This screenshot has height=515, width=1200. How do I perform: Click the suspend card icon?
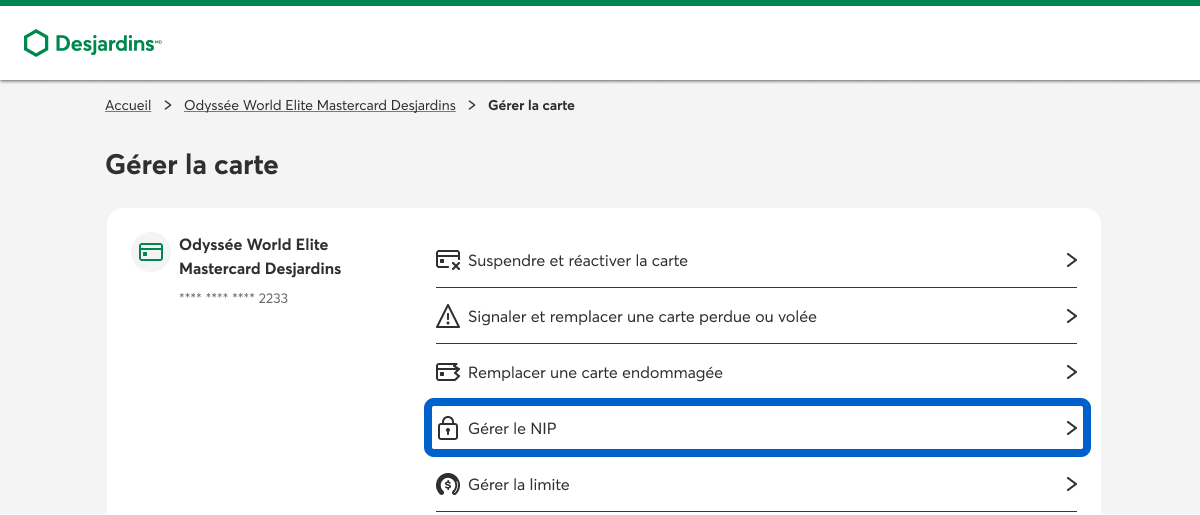coord(448,261)
